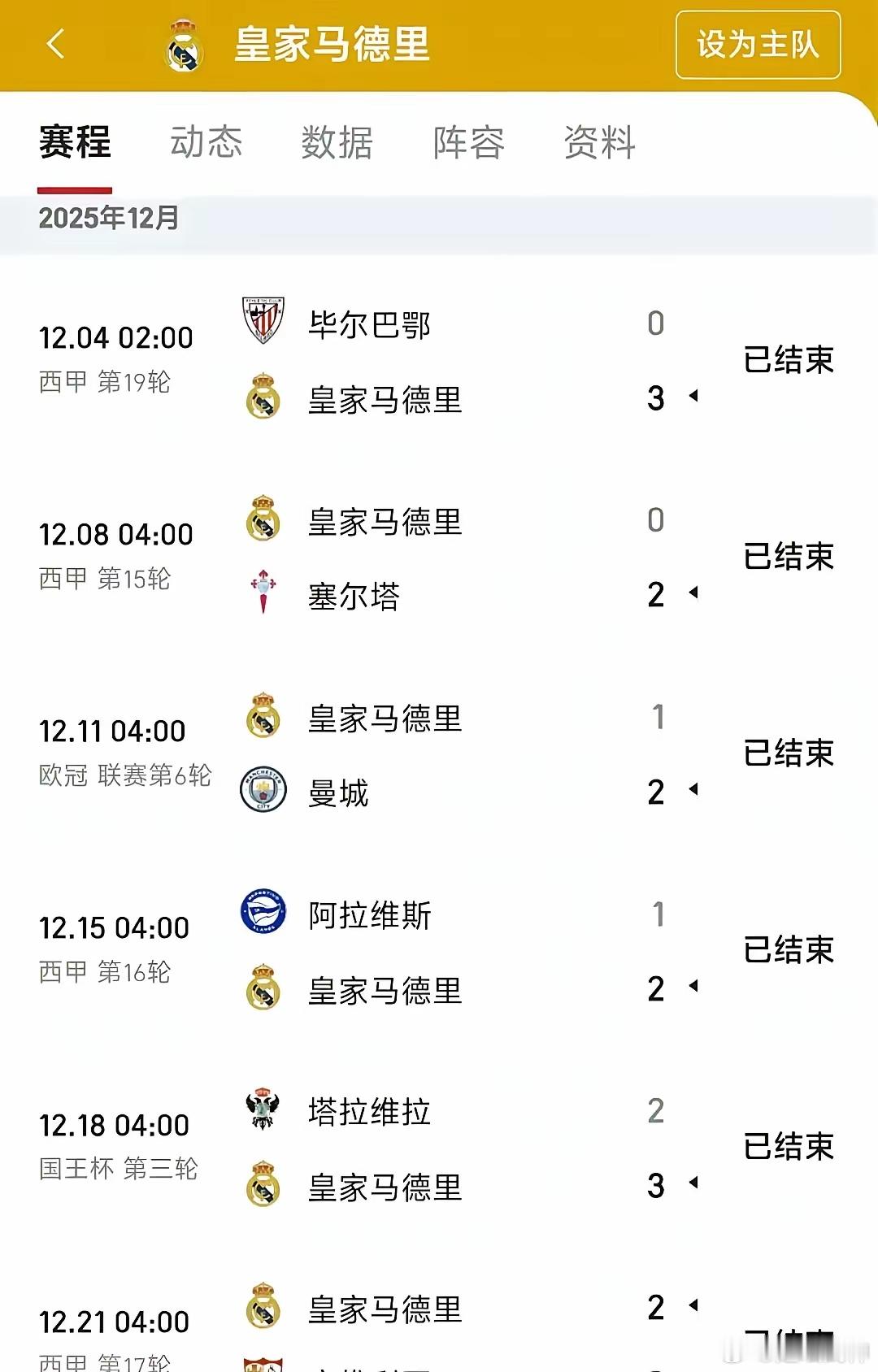
Task: Open Talavera team crest
Action: (x=263, y=1109)
